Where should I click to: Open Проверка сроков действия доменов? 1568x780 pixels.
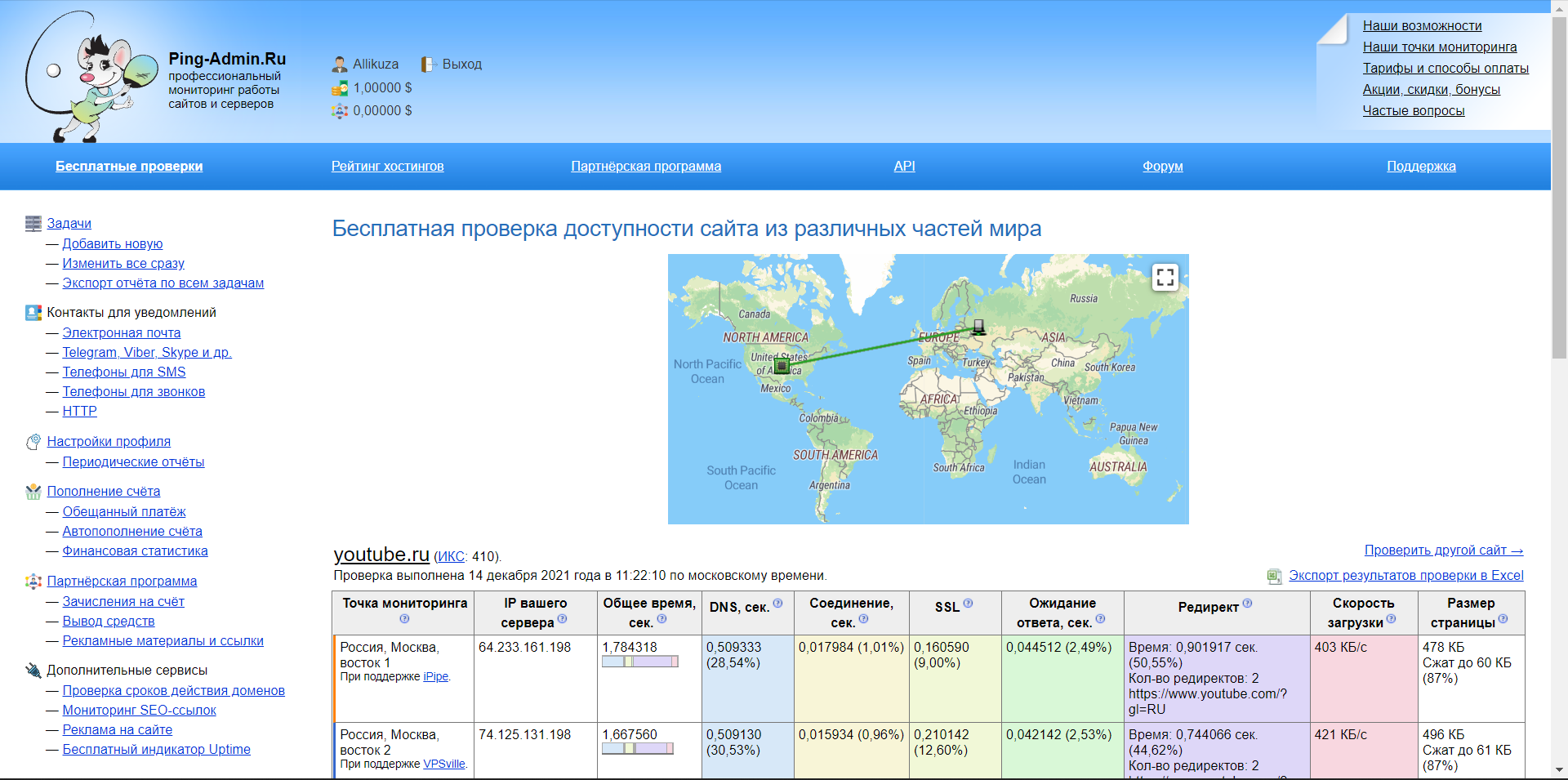[x=174, y=691]
